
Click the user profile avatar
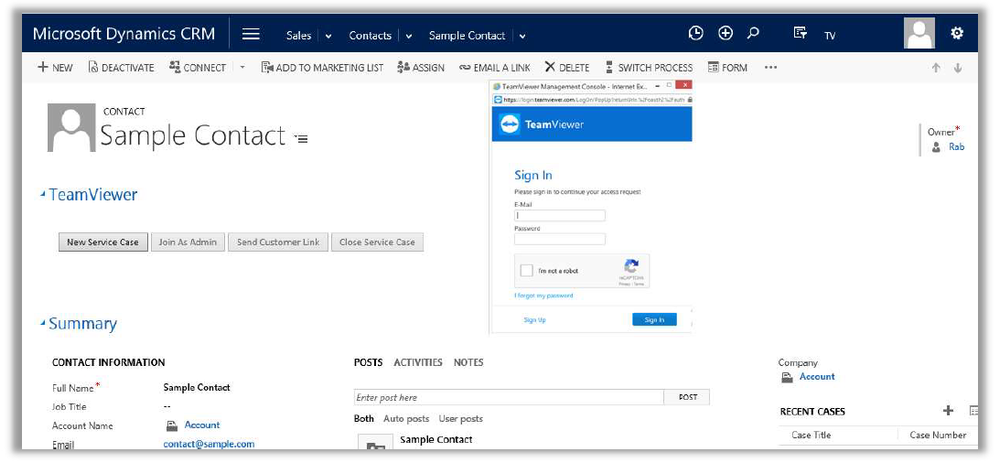click(x=919, y=34)
